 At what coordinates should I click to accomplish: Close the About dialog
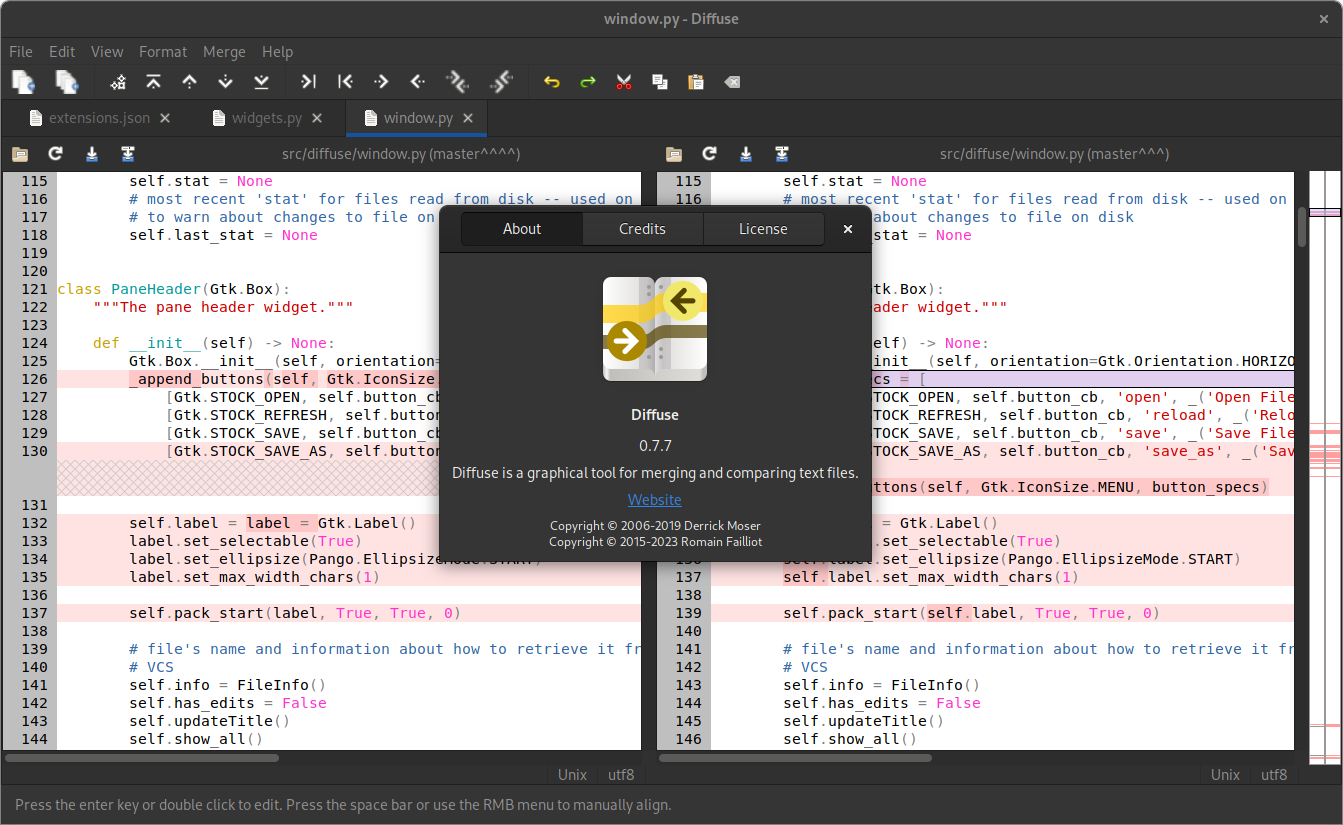pyautogui.click(x=848, y=229)
